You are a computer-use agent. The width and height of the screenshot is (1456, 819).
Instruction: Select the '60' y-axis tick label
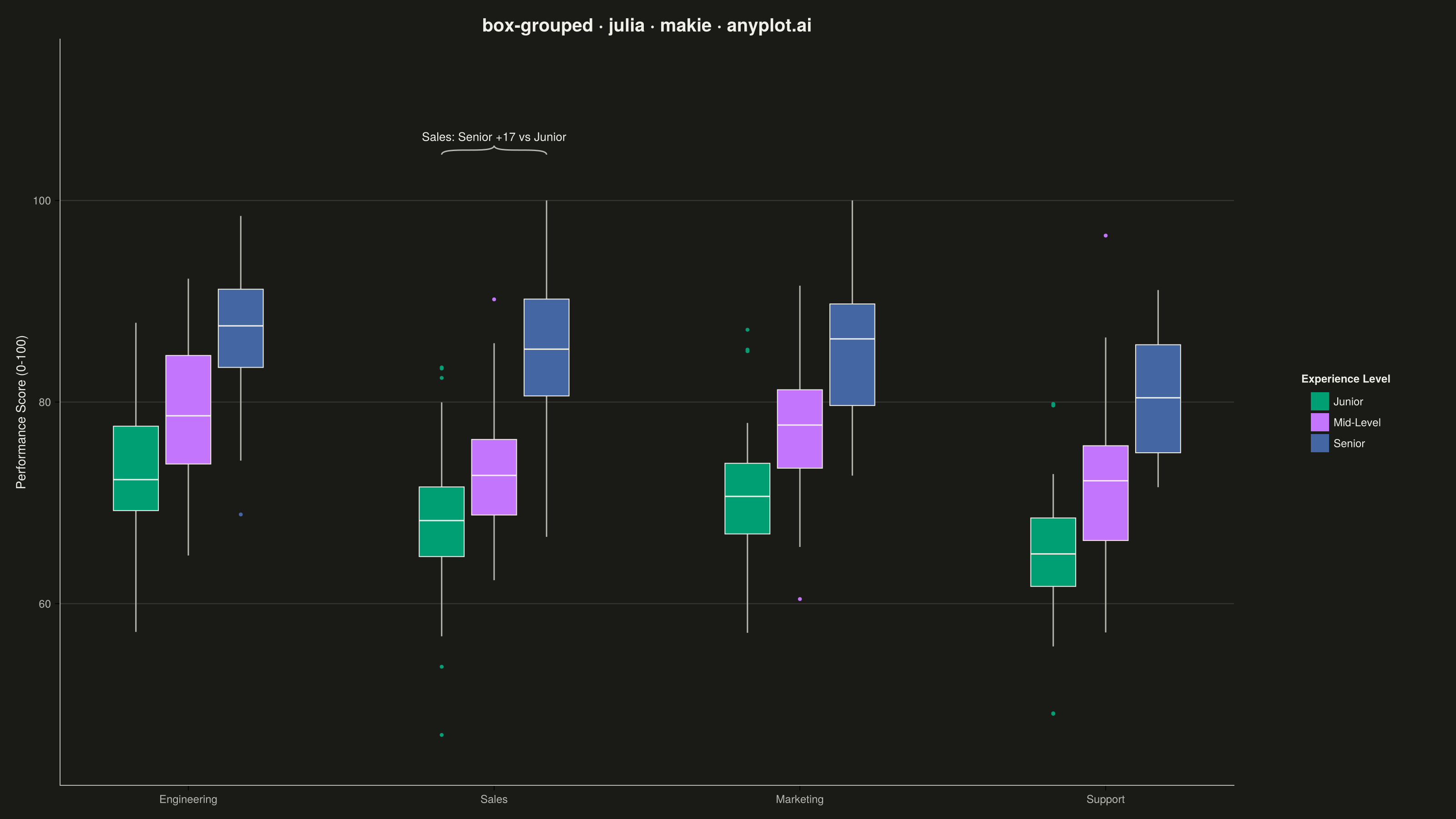45,604
